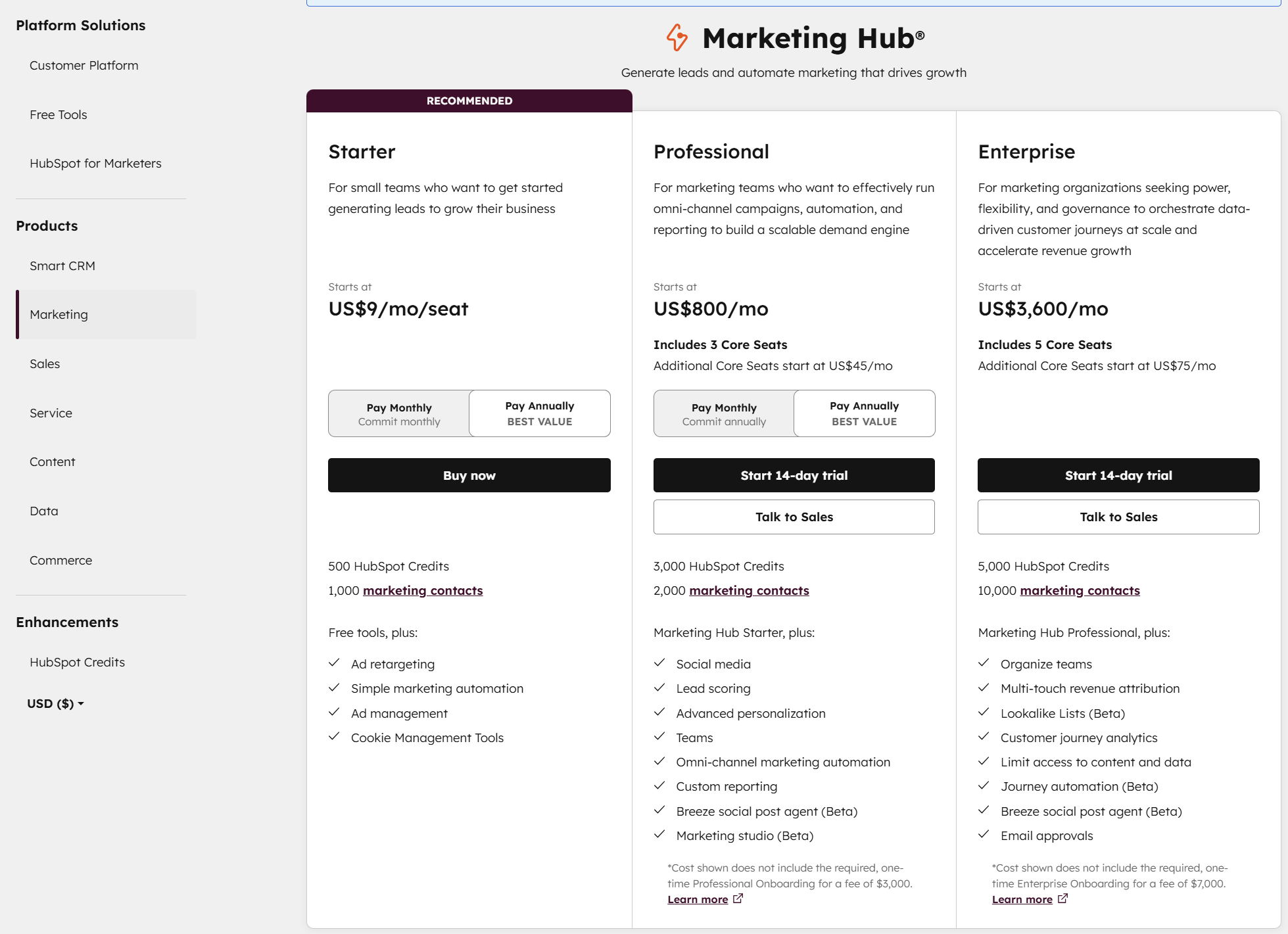The image size is (1288, 934).
Task: Switch Professional plan to Pay Monthly
Action: 724,414
